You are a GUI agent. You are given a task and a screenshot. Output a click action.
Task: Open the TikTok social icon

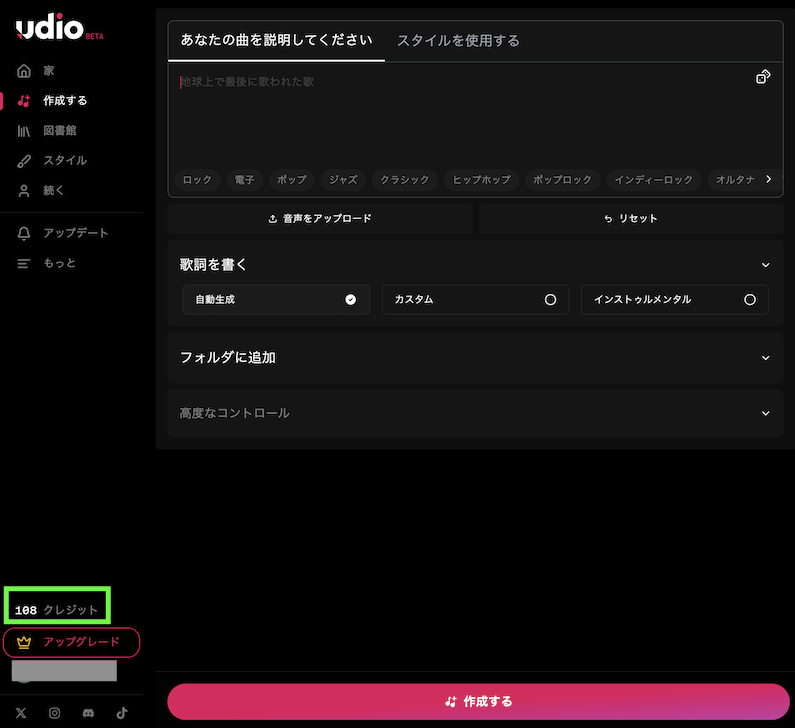coord(122,713)
